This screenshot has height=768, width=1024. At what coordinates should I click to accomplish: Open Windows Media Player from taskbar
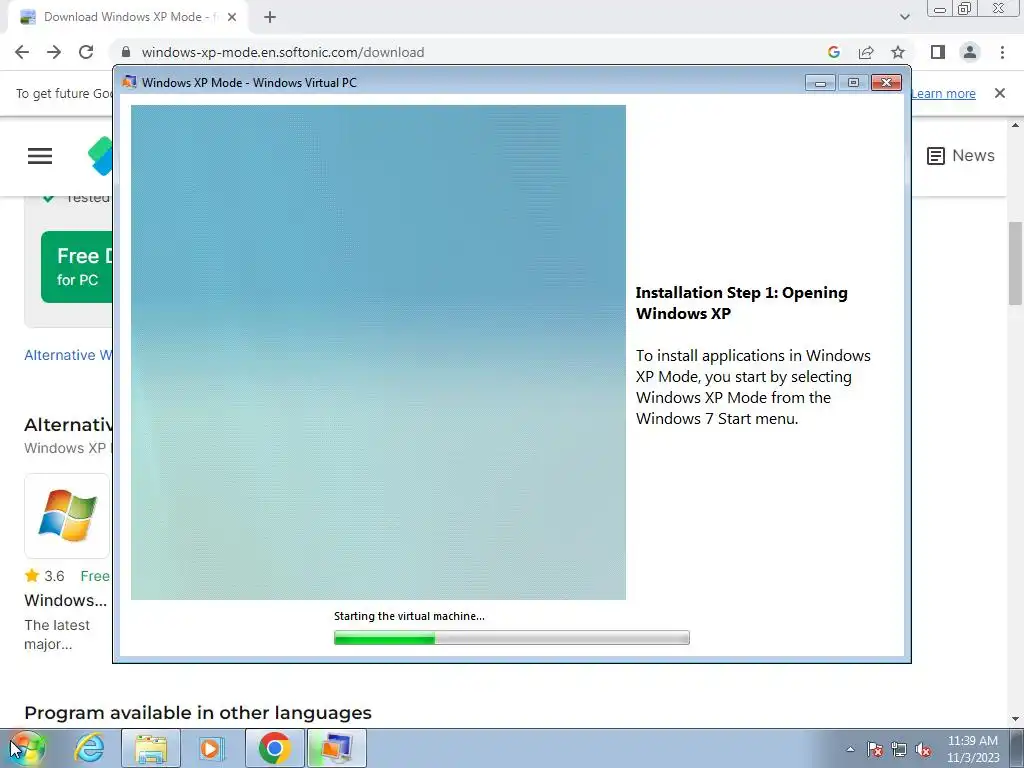tap(211, 748)
